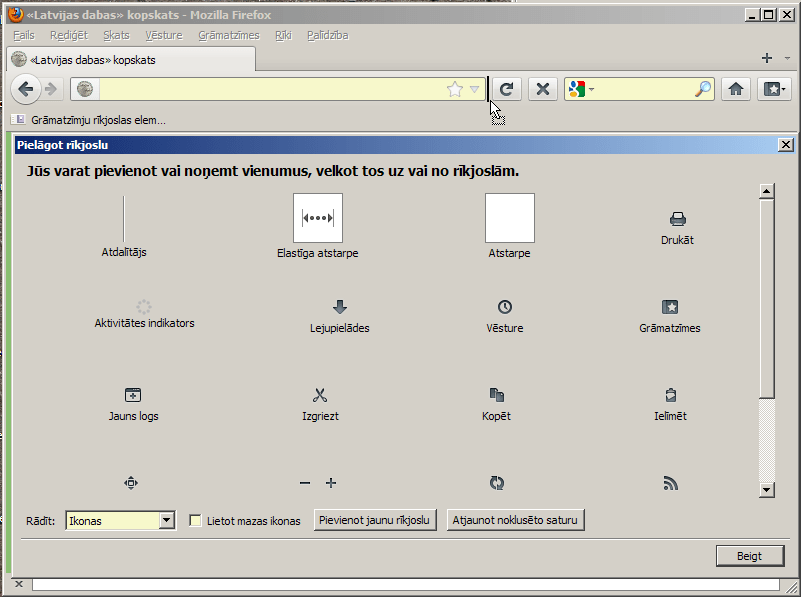Image resolution: width=801 pixels, height=597 pixels.
Task: Open the Google search engine selector
Action: point(581,89)
